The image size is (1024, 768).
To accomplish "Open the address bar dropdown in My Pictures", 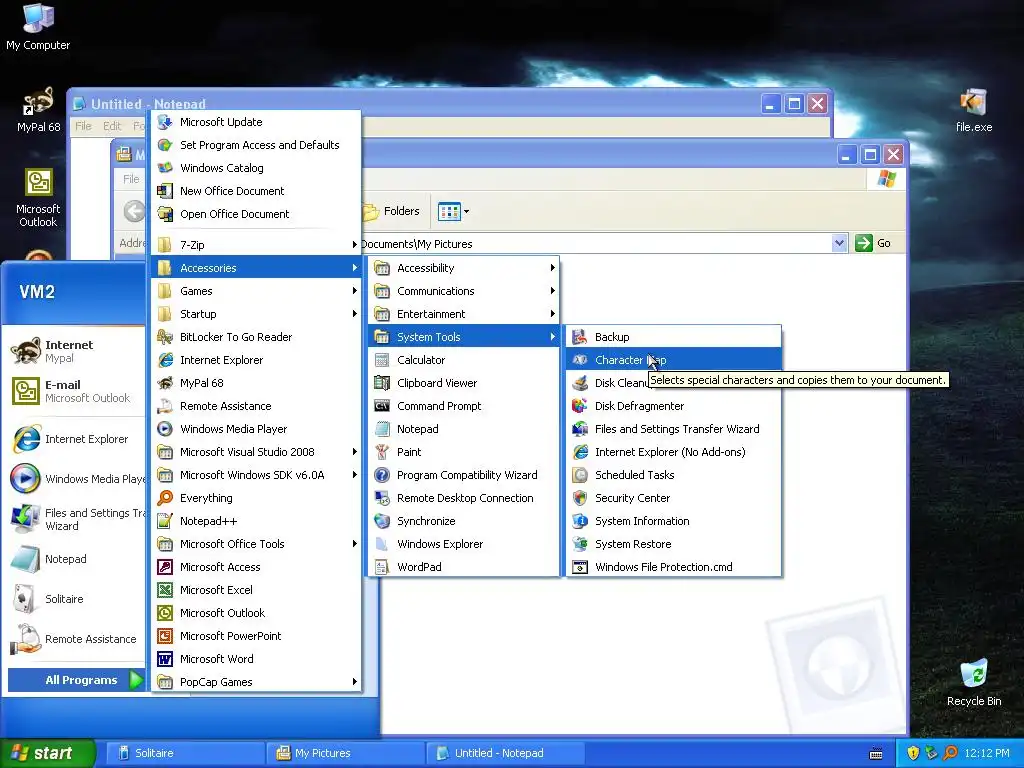I will coord(839,244).
